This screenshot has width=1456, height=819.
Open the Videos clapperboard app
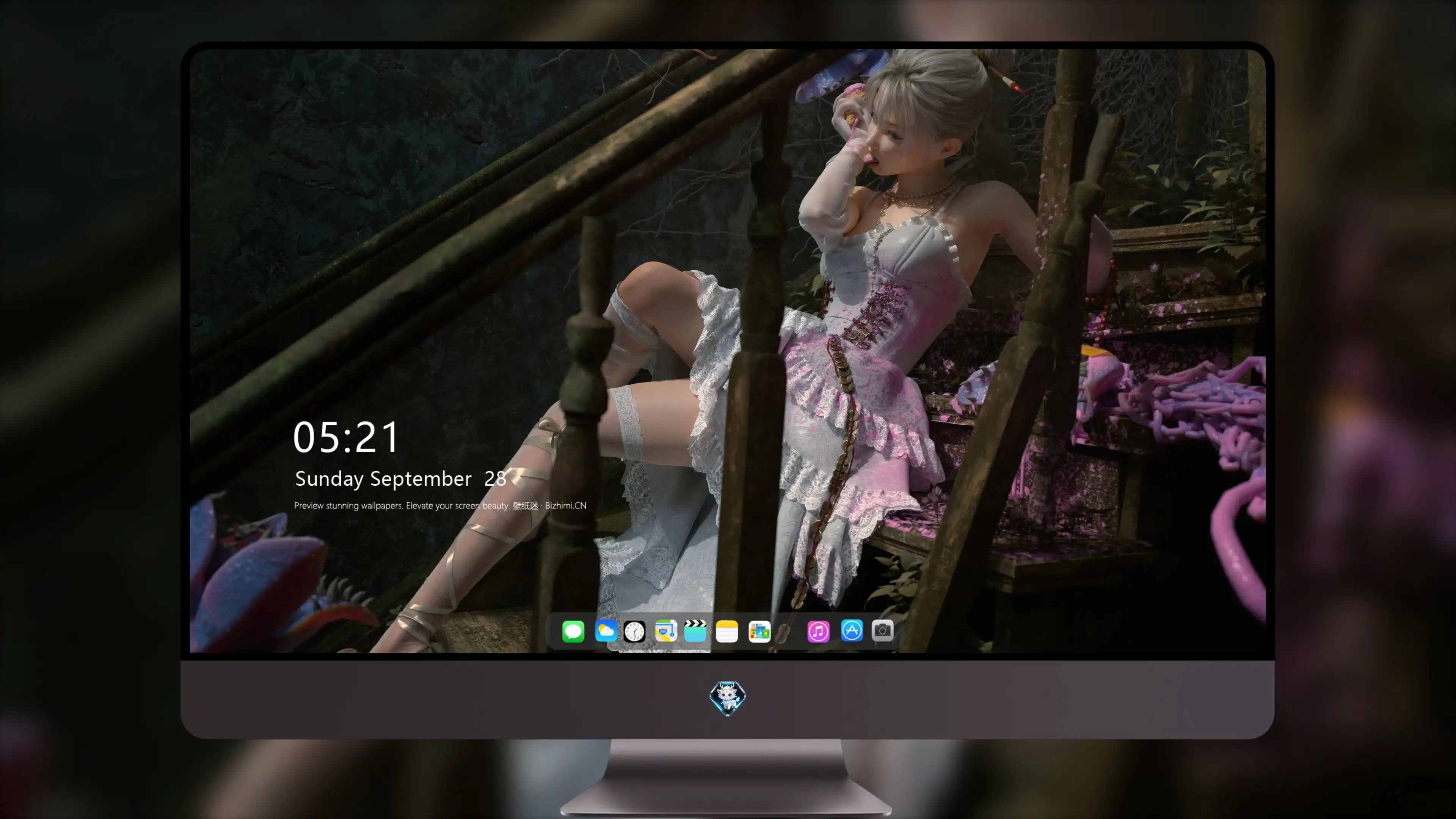pos(695,631)
